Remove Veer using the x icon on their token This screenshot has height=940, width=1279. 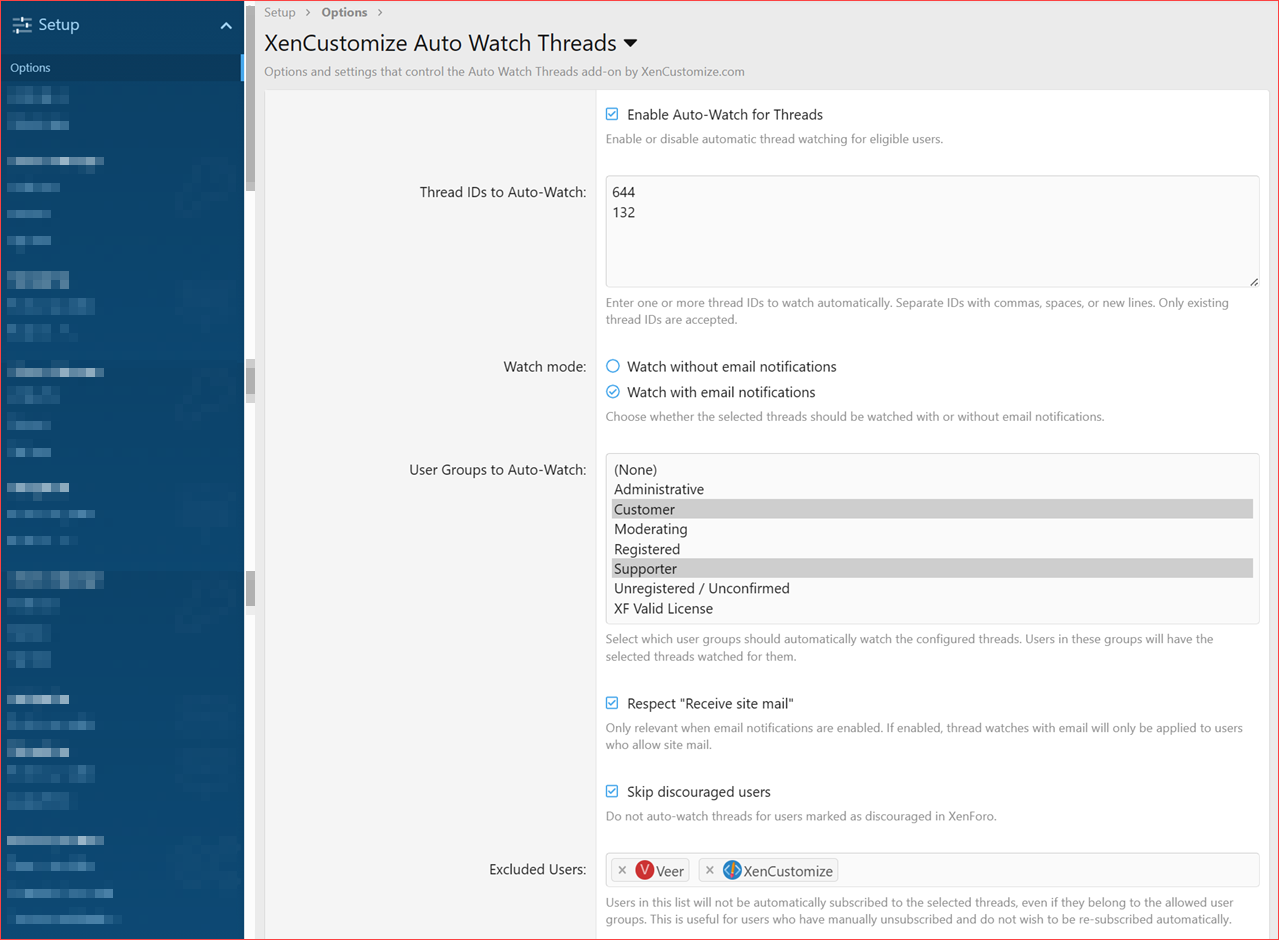[x=622, y=870]
